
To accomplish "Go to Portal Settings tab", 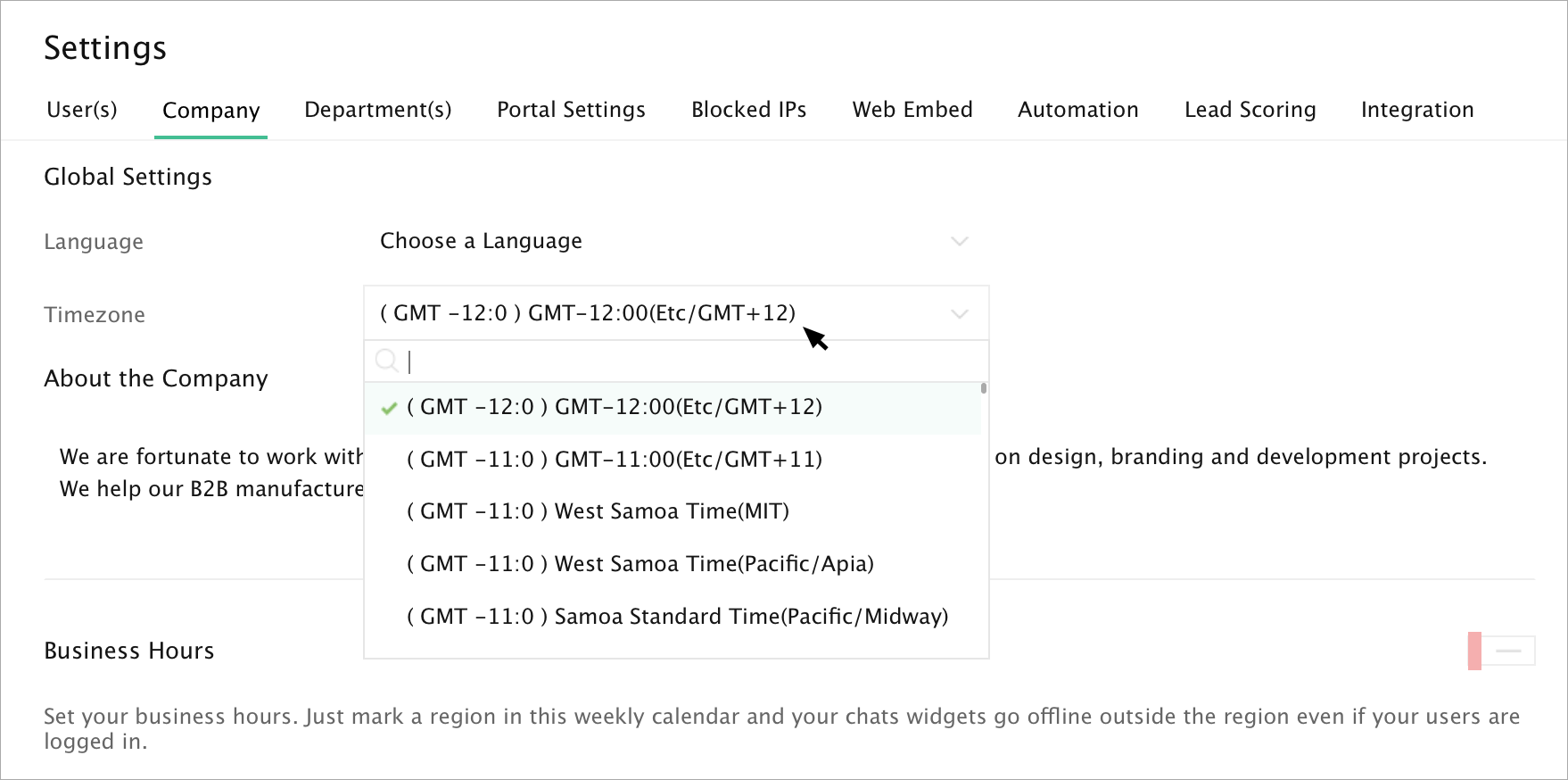I will coord(571,110).
